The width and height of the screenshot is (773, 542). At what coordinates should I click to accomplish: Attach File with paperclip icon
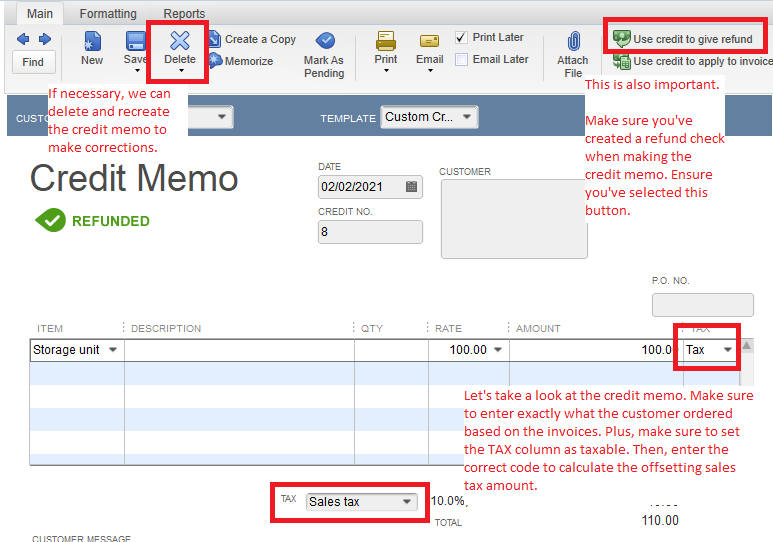click(x=573, y=54)
